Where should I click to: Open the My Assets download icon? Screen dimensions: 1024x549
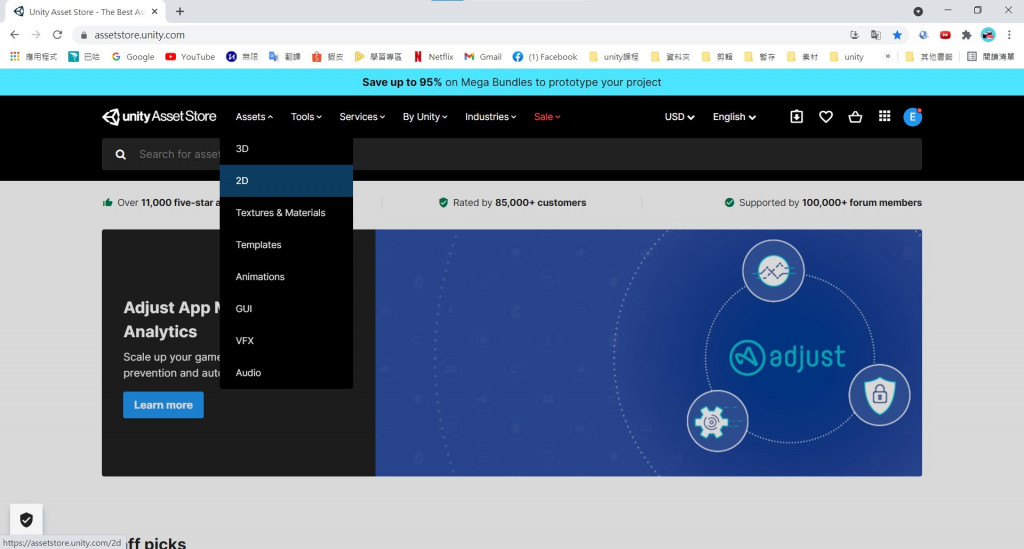point(796,117)
